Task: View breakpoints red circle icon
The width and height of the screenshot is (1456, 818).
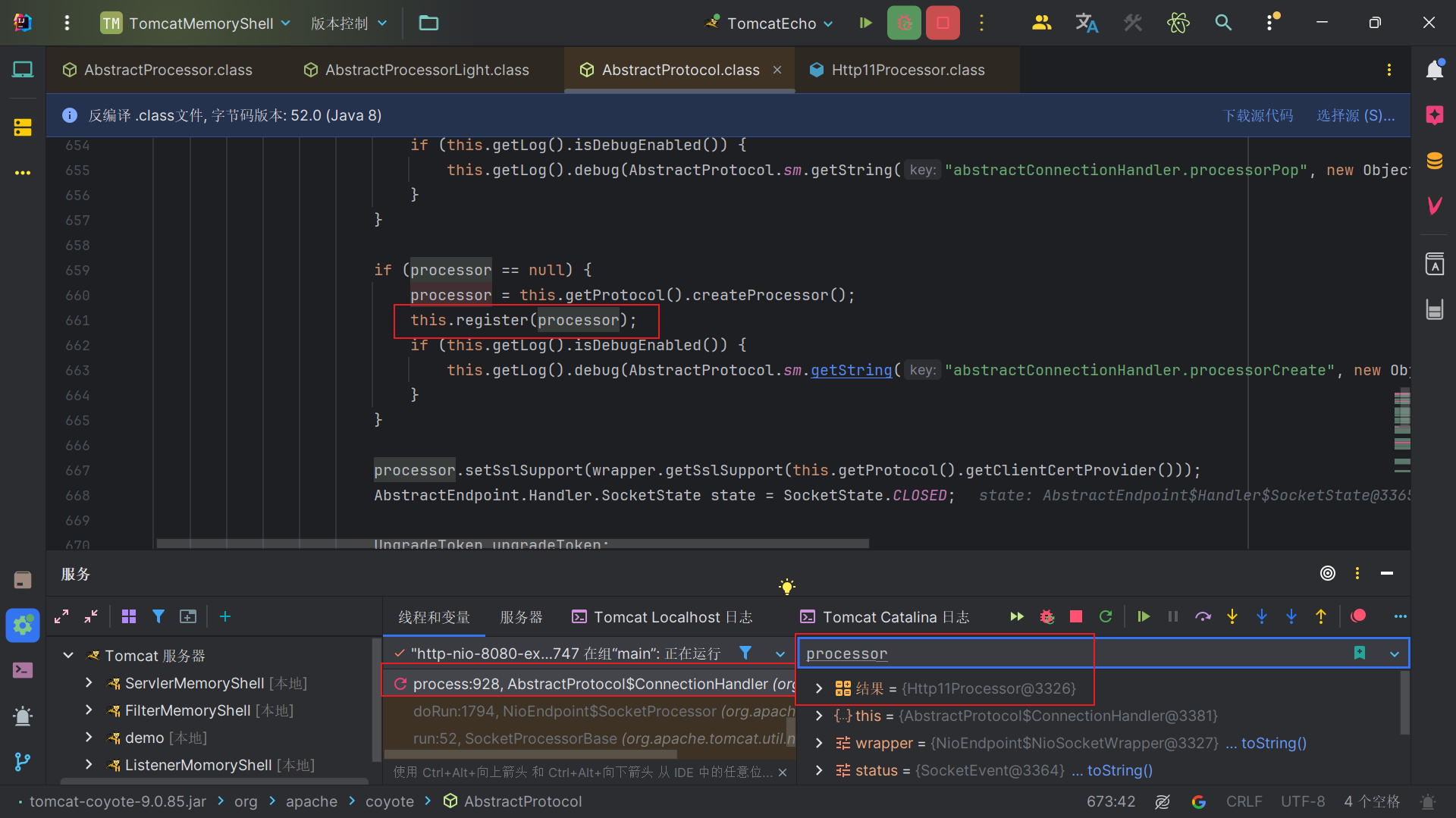Action: tap(1358, 616)
